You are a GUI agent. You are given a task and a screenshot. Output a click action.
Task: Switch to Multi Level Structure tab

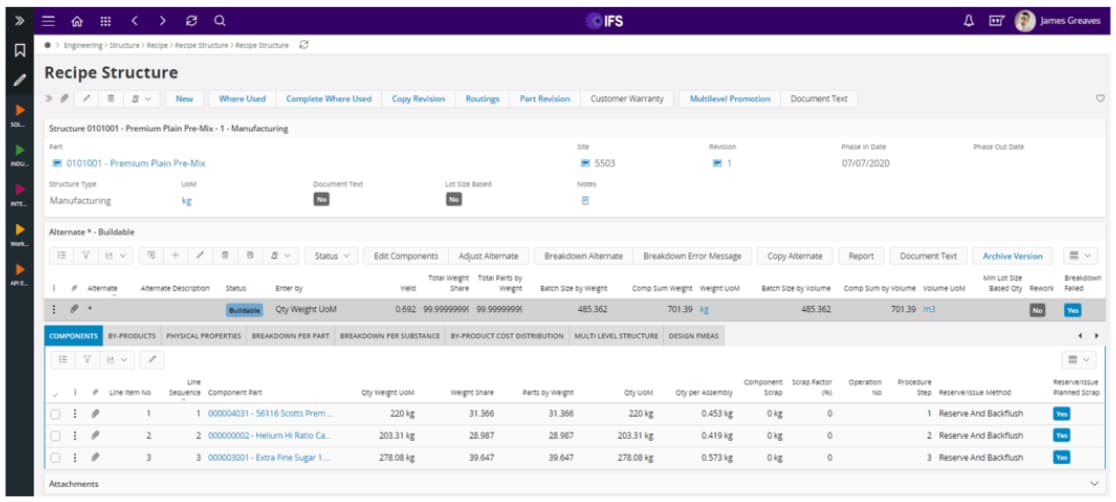point(616,335)
